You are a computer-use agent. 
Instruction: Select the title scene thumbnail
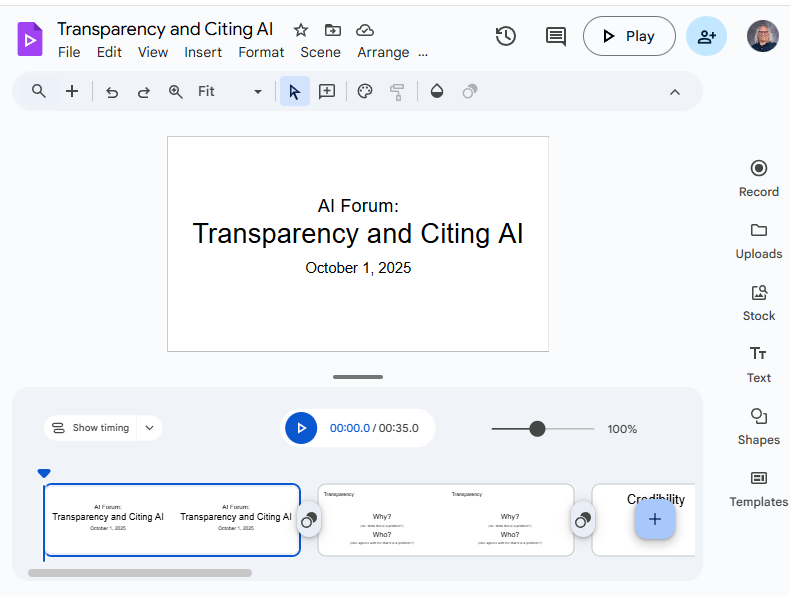(x=172, y=520)
